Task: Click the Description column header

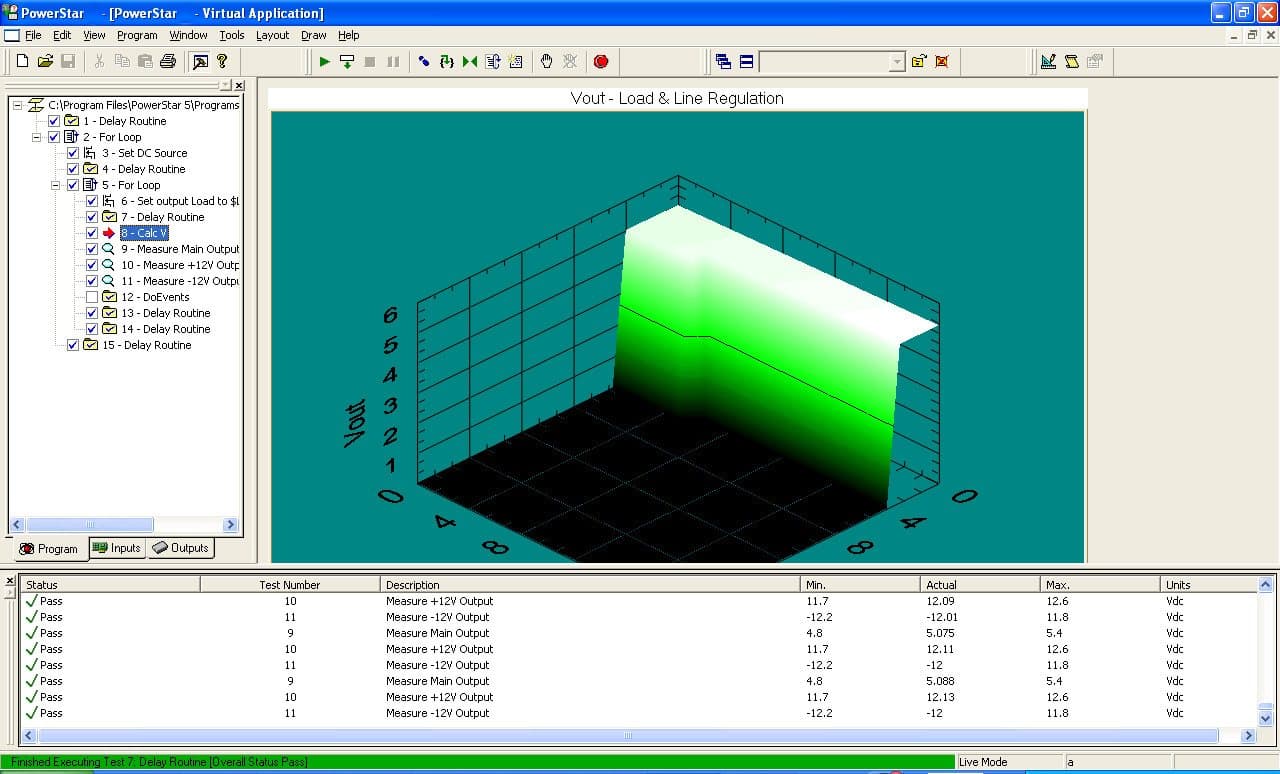Action: (591, 585)
